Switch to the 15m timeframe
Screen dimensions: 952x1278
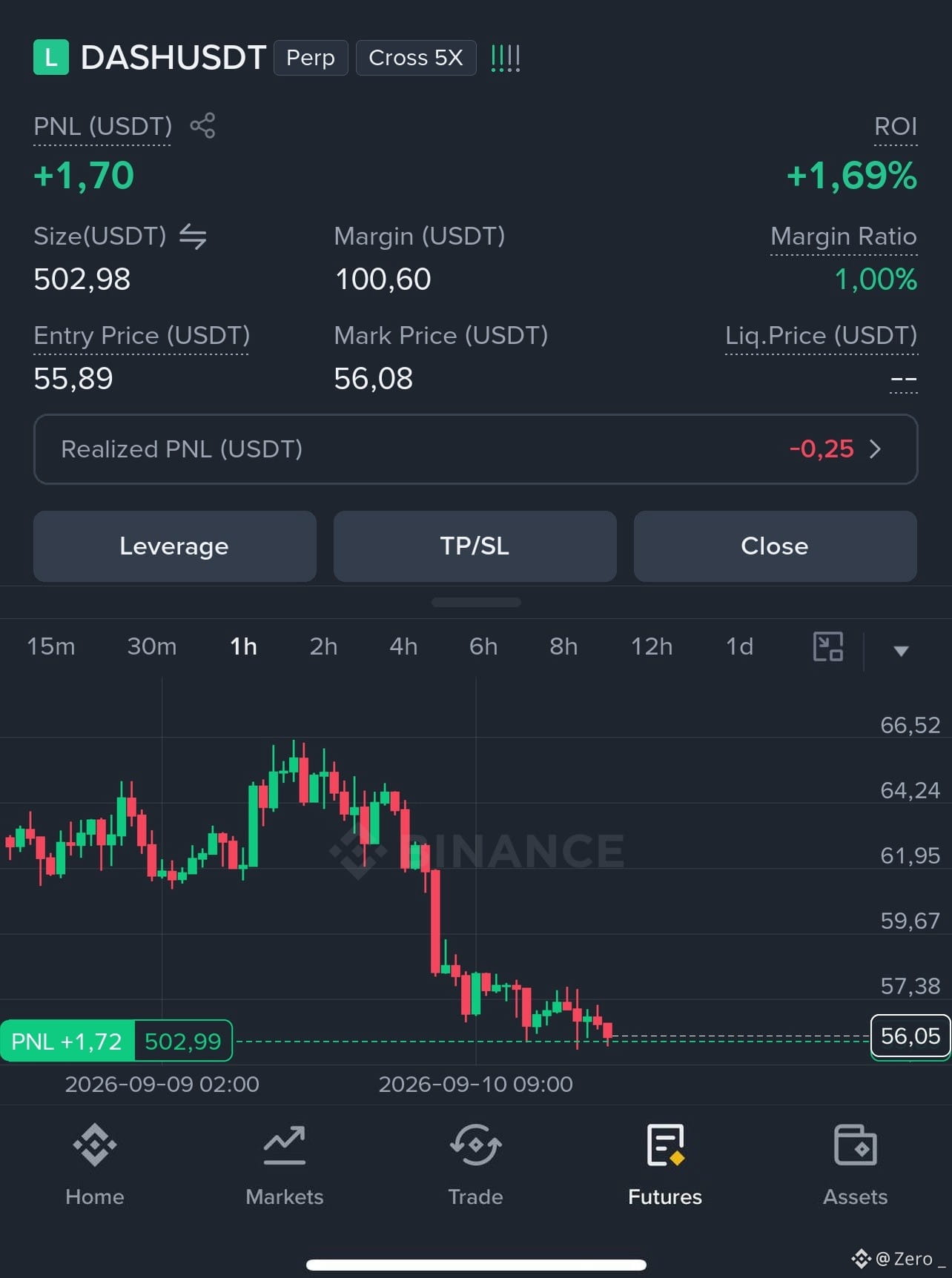click(x=51, y=646)
